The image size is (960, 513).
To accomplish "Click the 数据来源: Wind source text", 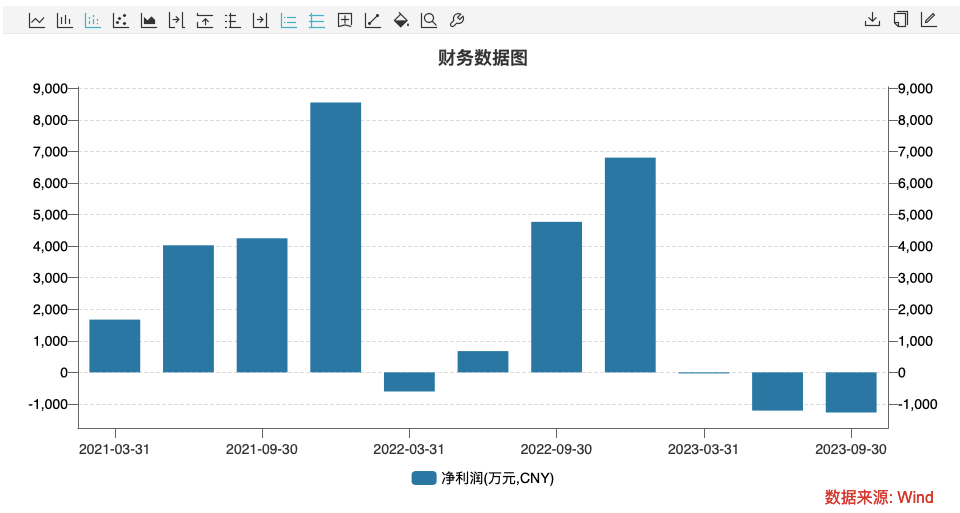I will [878, 497].
